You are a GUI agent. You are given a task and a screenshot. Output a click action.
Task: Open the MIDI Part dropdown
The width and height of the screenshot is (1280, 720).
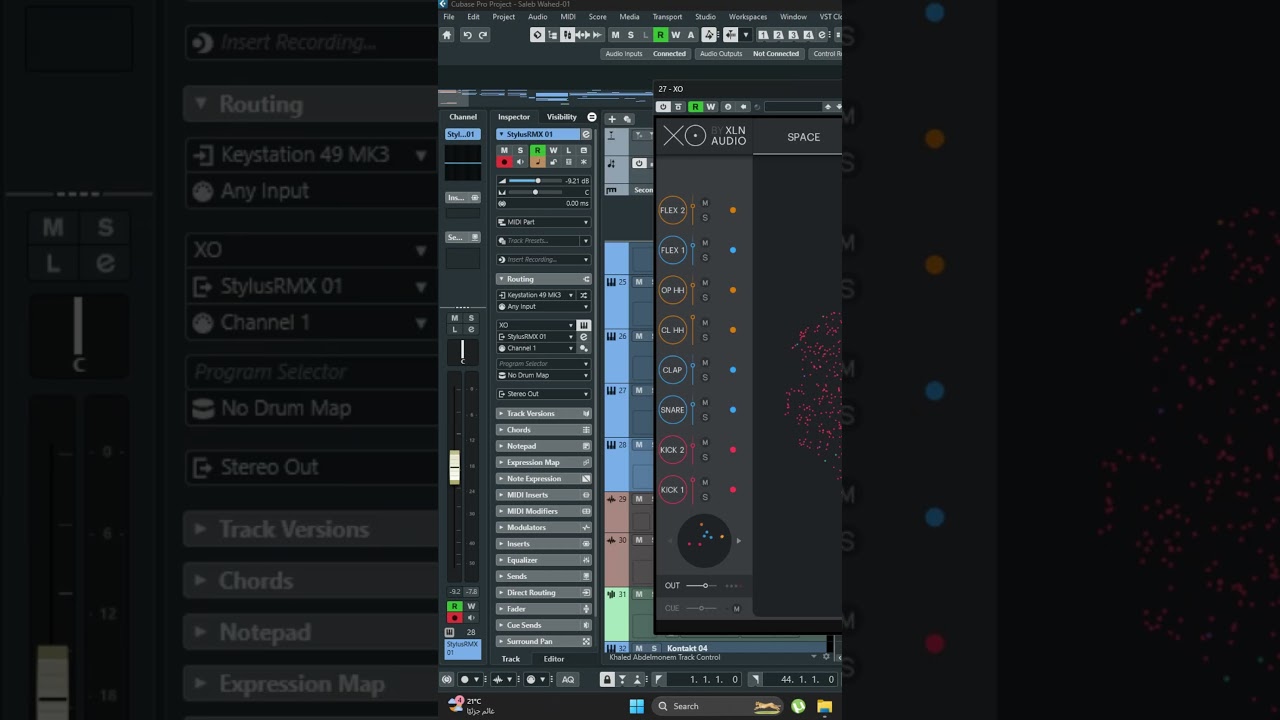click(x=544, y=222)
